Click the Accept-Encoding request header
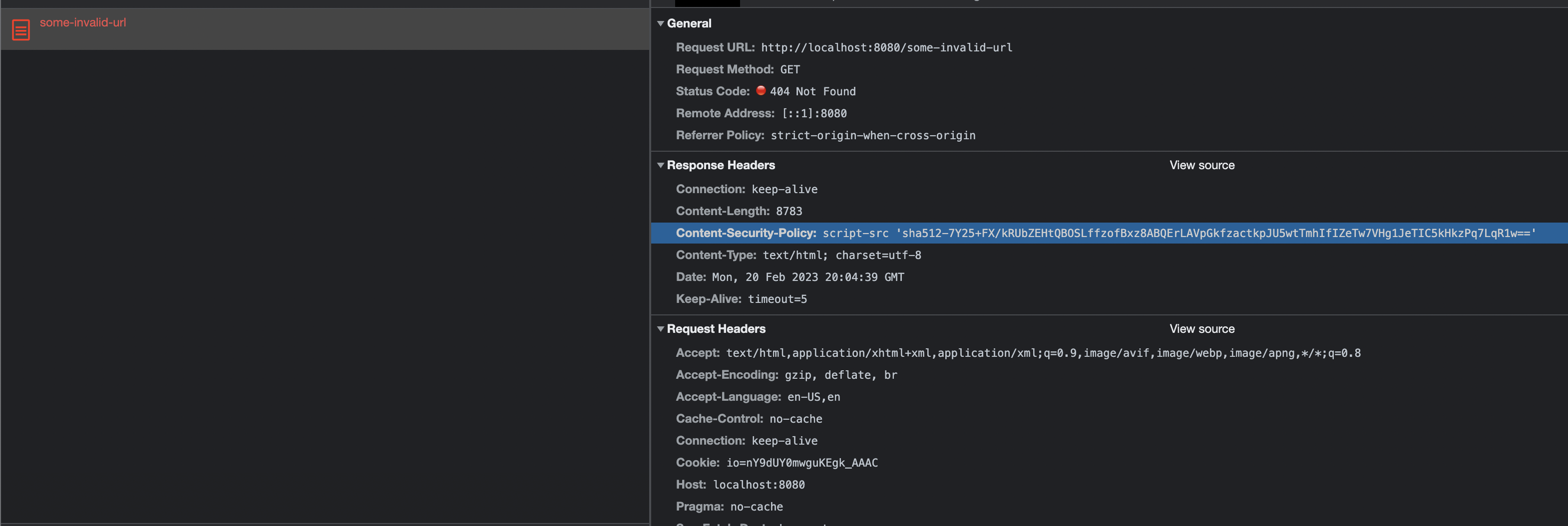Screen dimensions: 1568x526 [786, 375]
